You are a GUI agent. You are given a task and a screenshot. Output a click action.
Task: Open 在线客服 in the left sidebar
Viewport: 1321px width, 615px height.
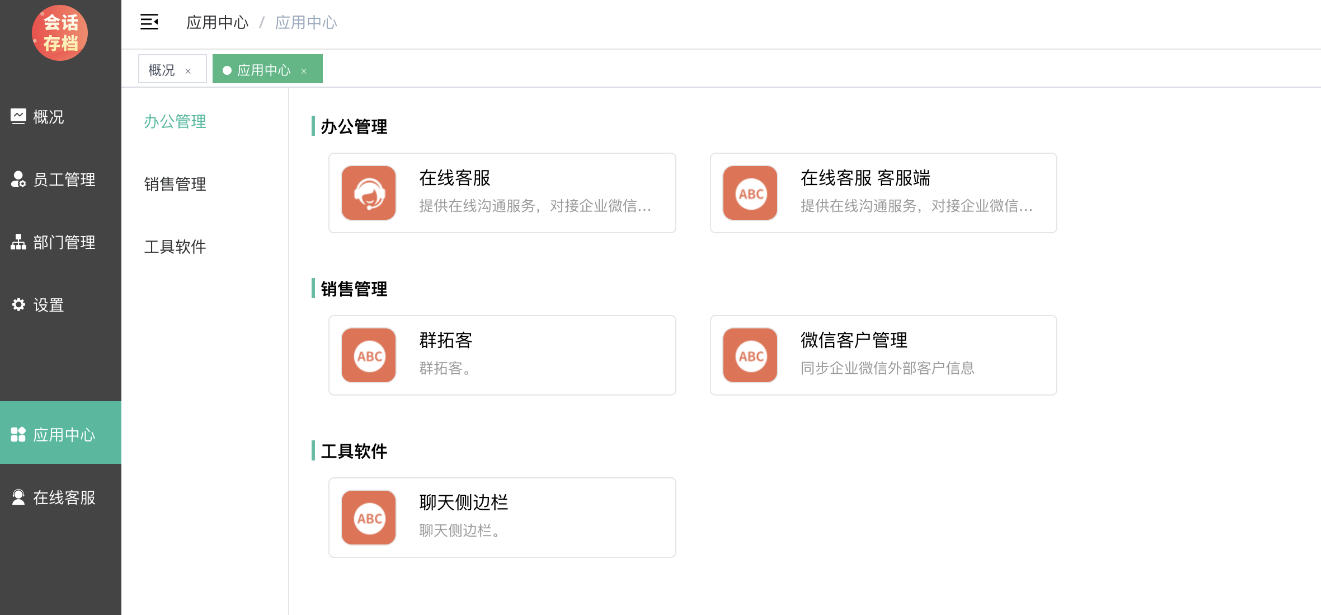click(64, 498)
